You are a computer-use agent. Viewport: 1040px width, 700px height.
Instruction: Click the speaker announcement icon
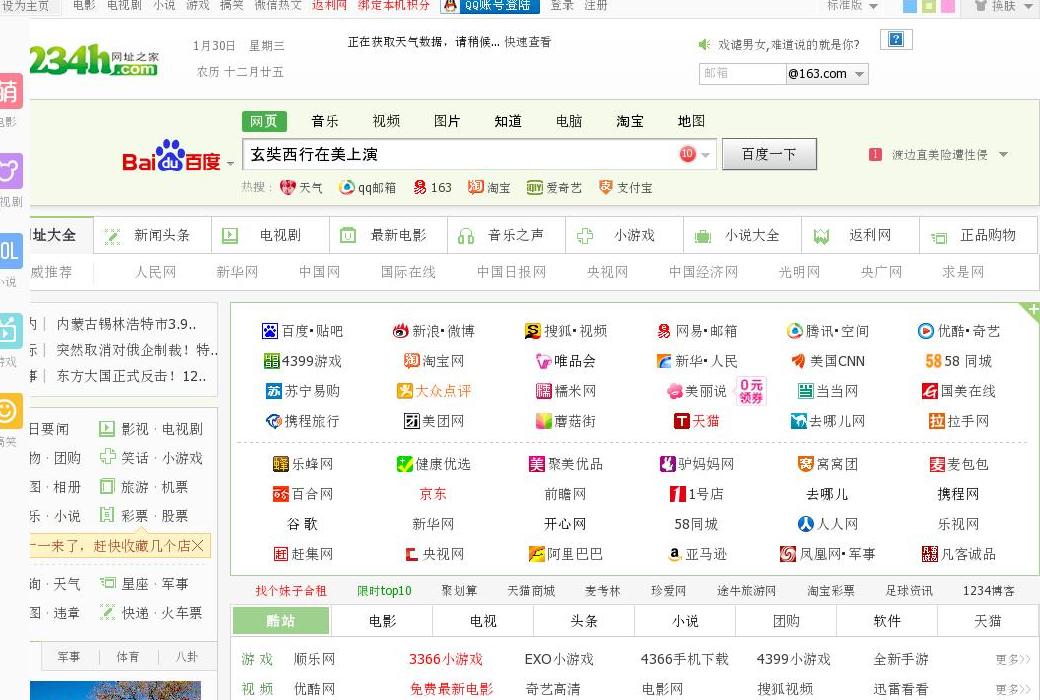click(704, 44)
